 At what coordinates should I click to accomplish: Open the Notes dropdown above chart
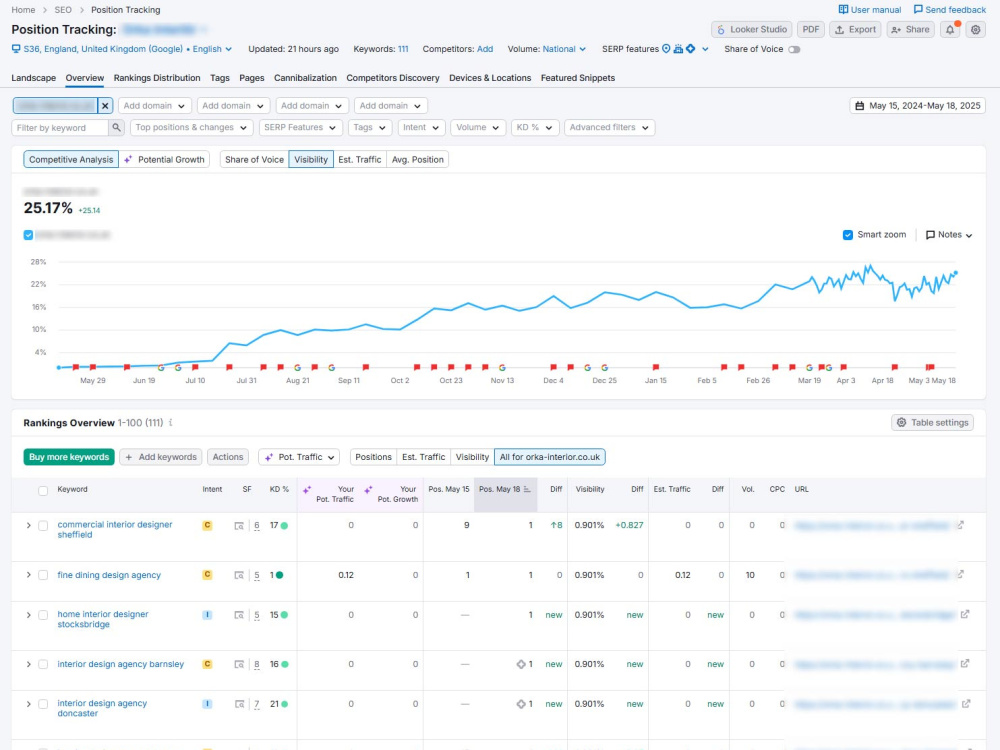(x=948, y=235)
